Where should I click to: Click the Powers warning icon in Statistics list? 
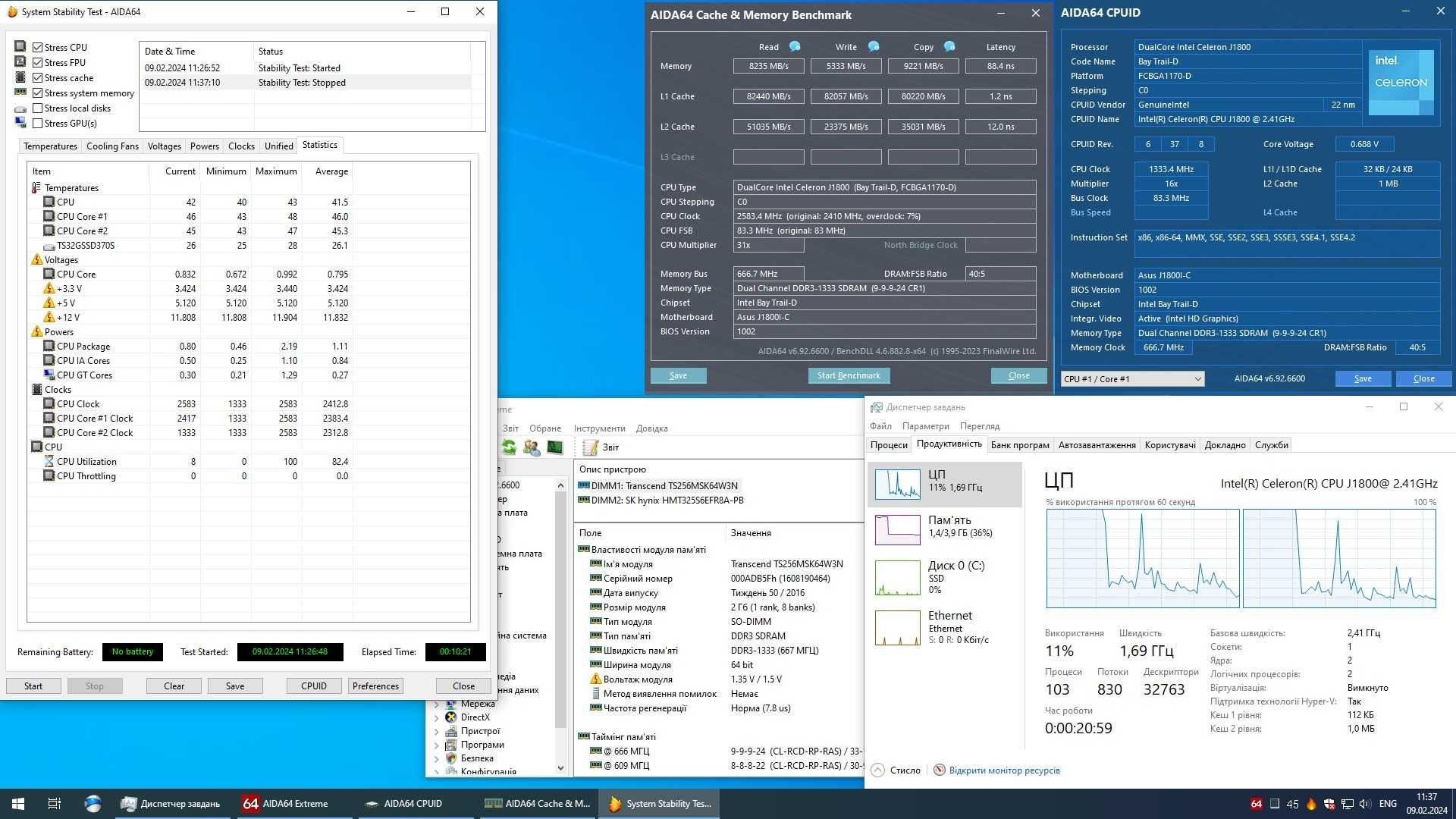click(x=36, y=332)
